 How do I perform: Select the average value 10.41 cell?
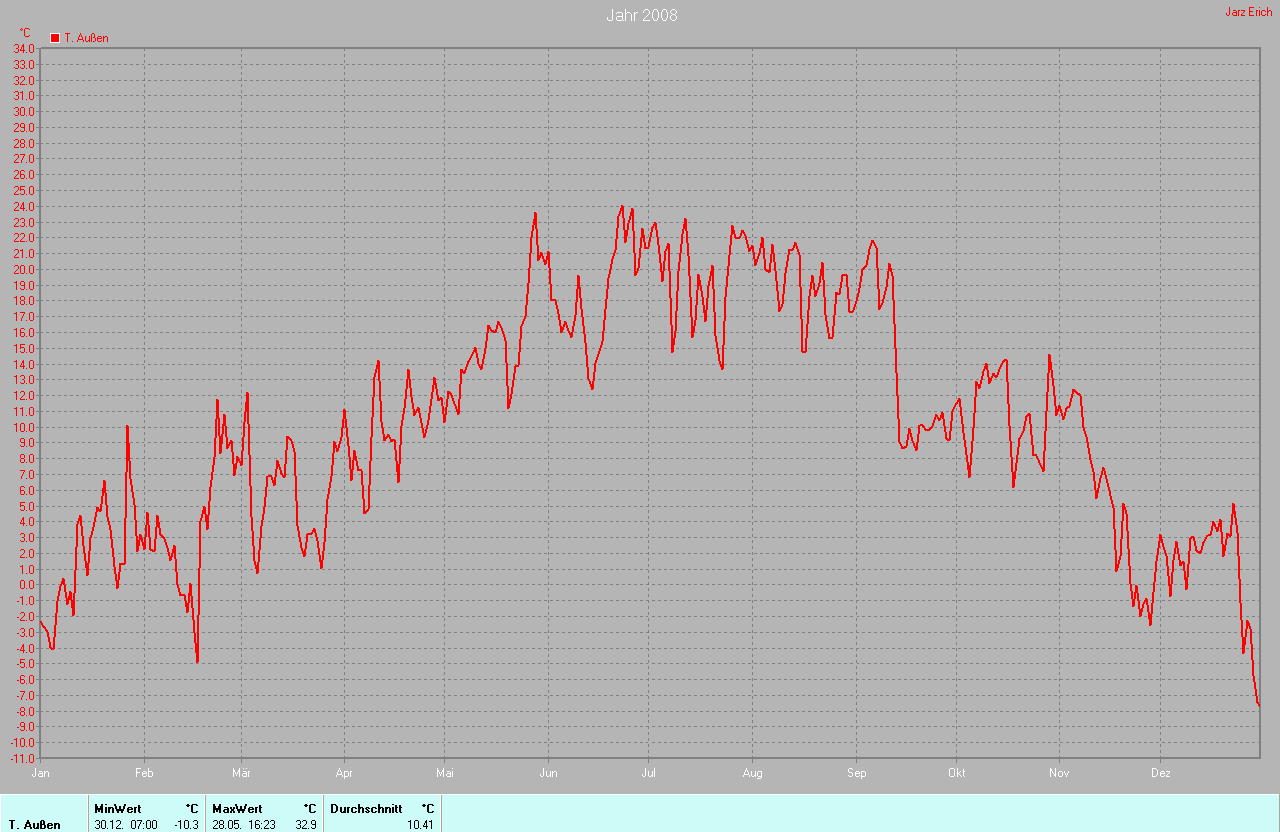pos(419,825)
